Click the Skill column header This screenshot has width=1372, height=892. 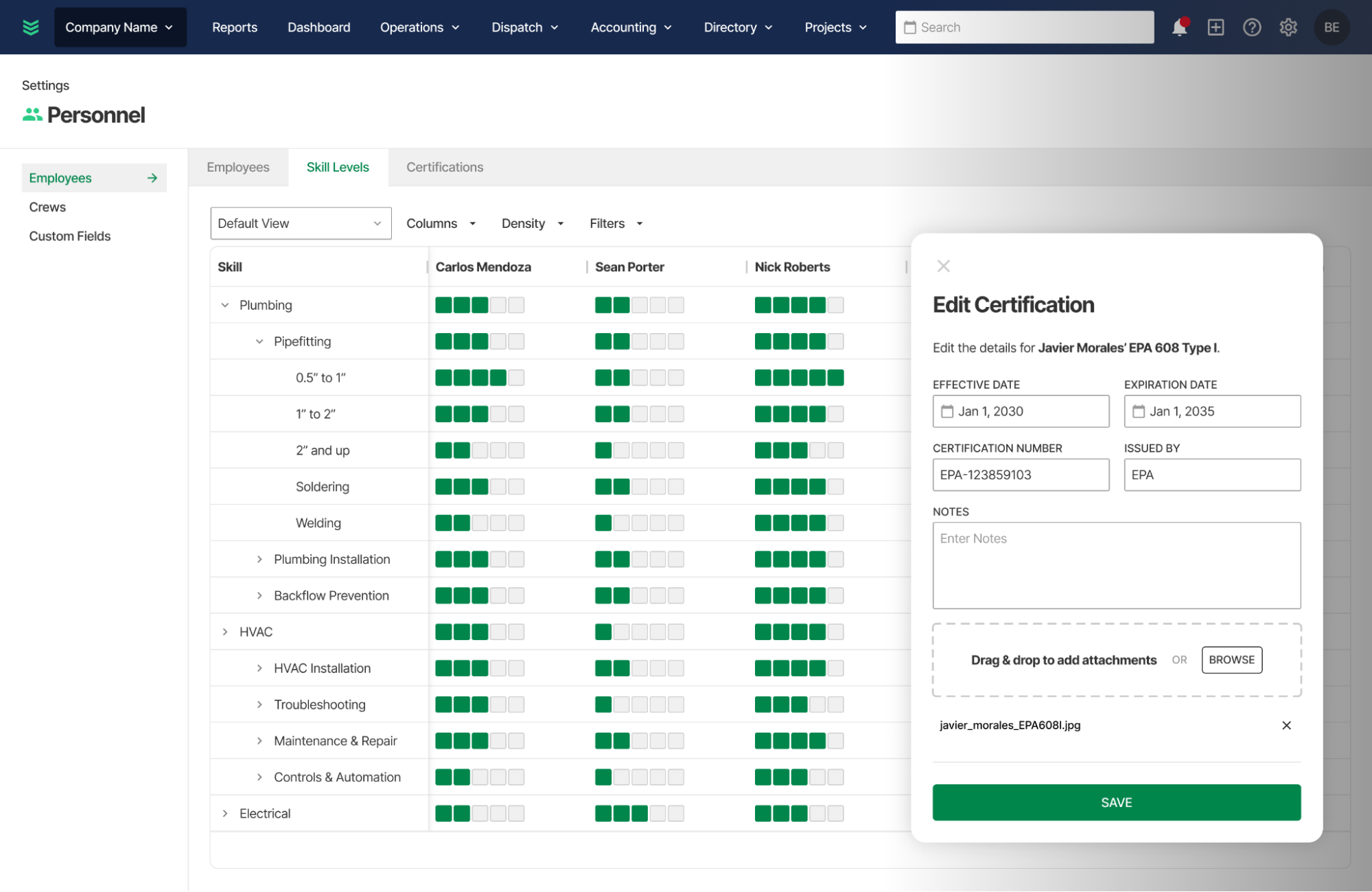click(230, 267)
